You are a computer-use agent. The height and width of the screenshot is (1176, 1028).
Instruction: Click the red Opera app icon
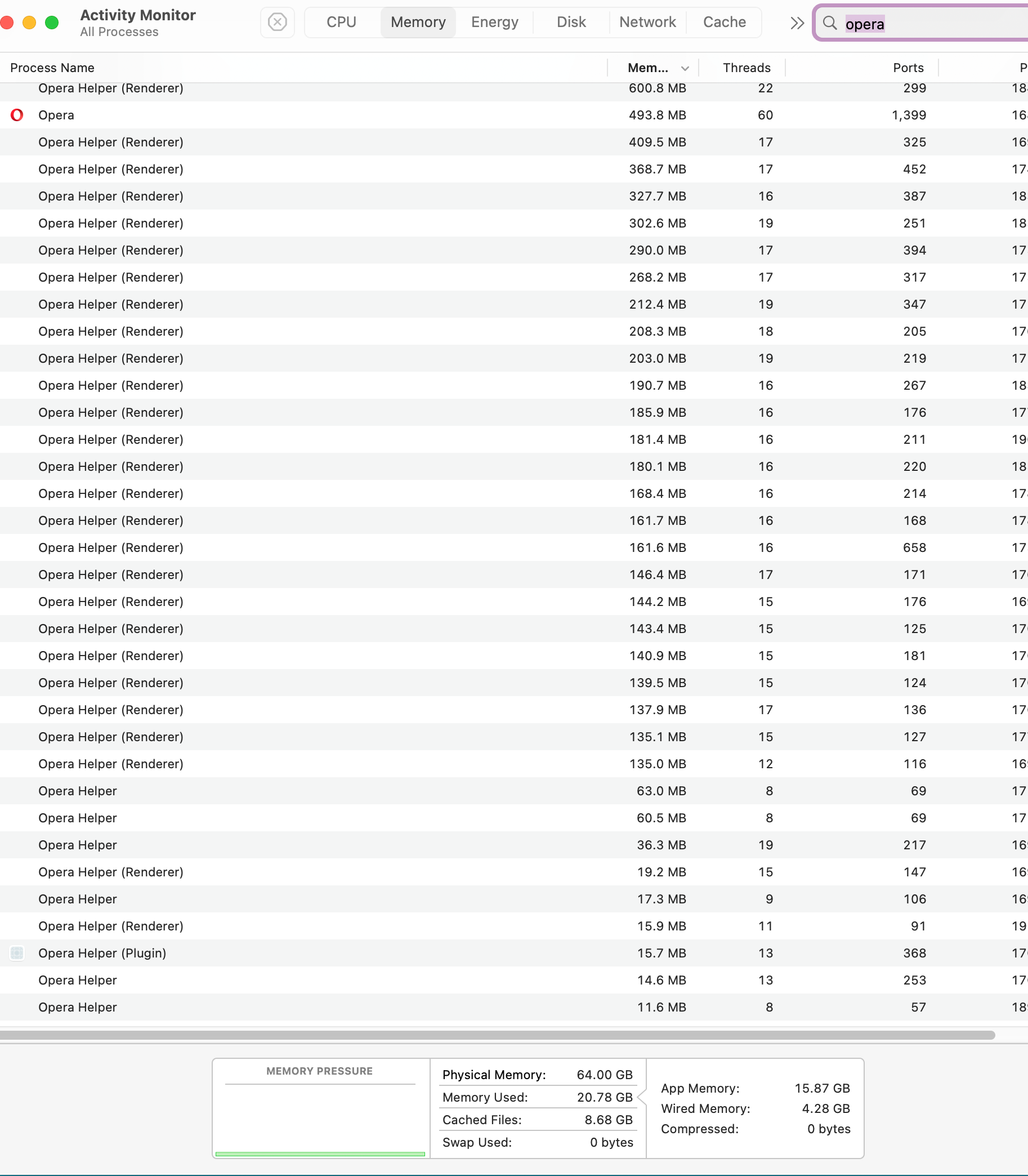(17, 115)
